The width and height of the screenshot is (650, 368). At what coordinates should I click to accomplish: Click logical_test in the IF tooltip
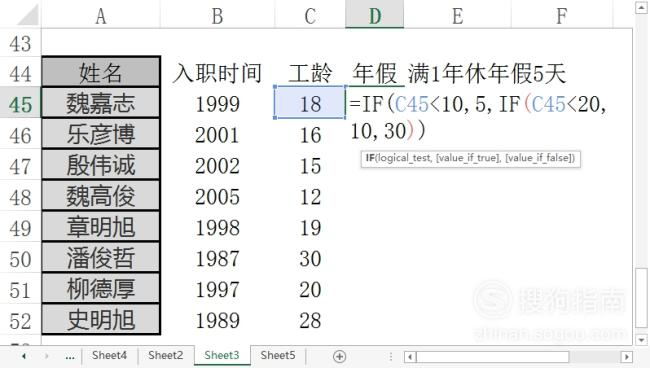coord(405,158)
